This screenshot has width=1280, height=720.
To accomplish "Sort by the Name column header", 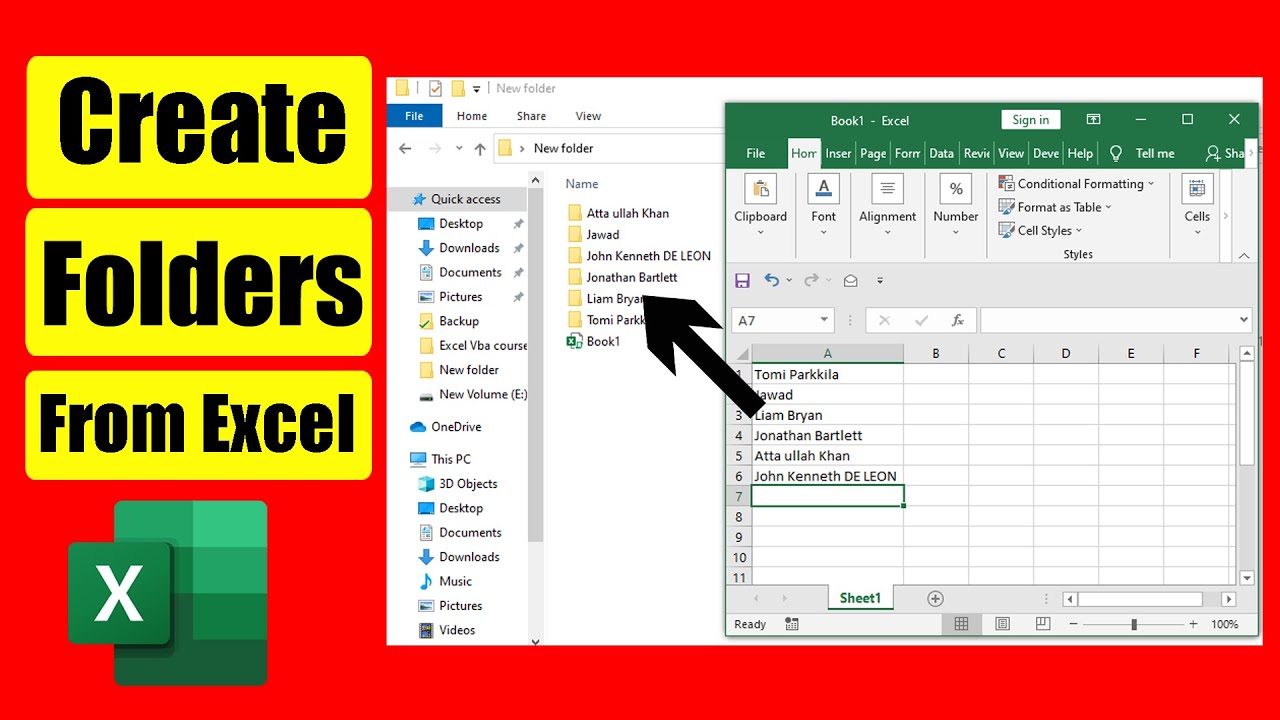I will (582, 184).
